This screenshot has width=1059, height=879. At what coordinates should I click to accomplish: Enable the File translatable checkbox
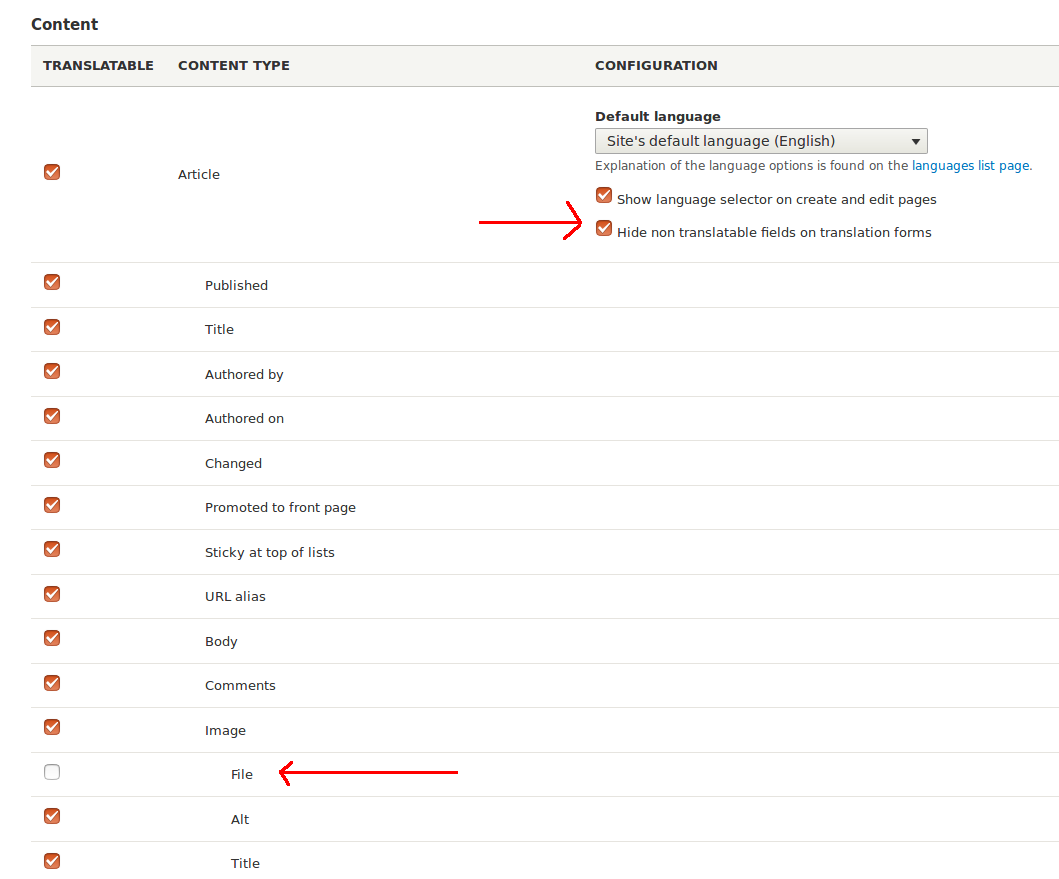(x=51, y=772)
